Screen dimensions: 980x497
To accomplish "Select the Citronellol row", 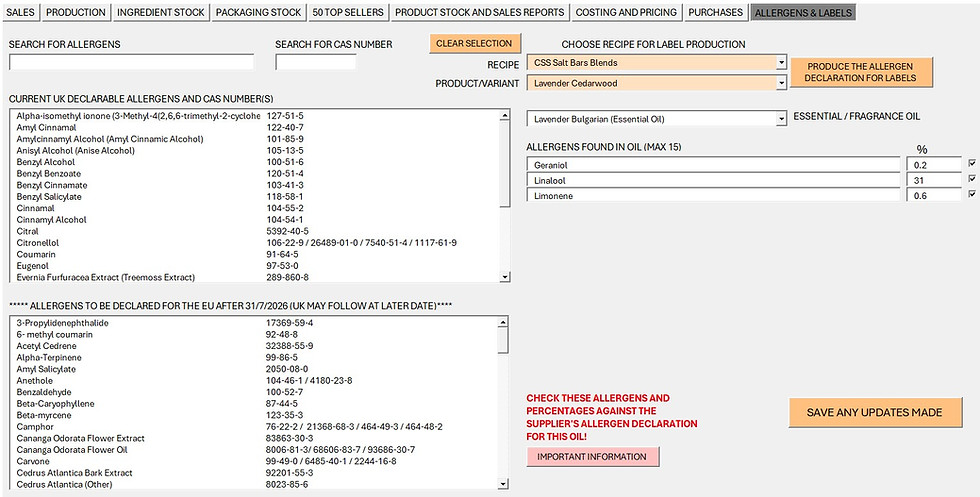I will (254, 243).
